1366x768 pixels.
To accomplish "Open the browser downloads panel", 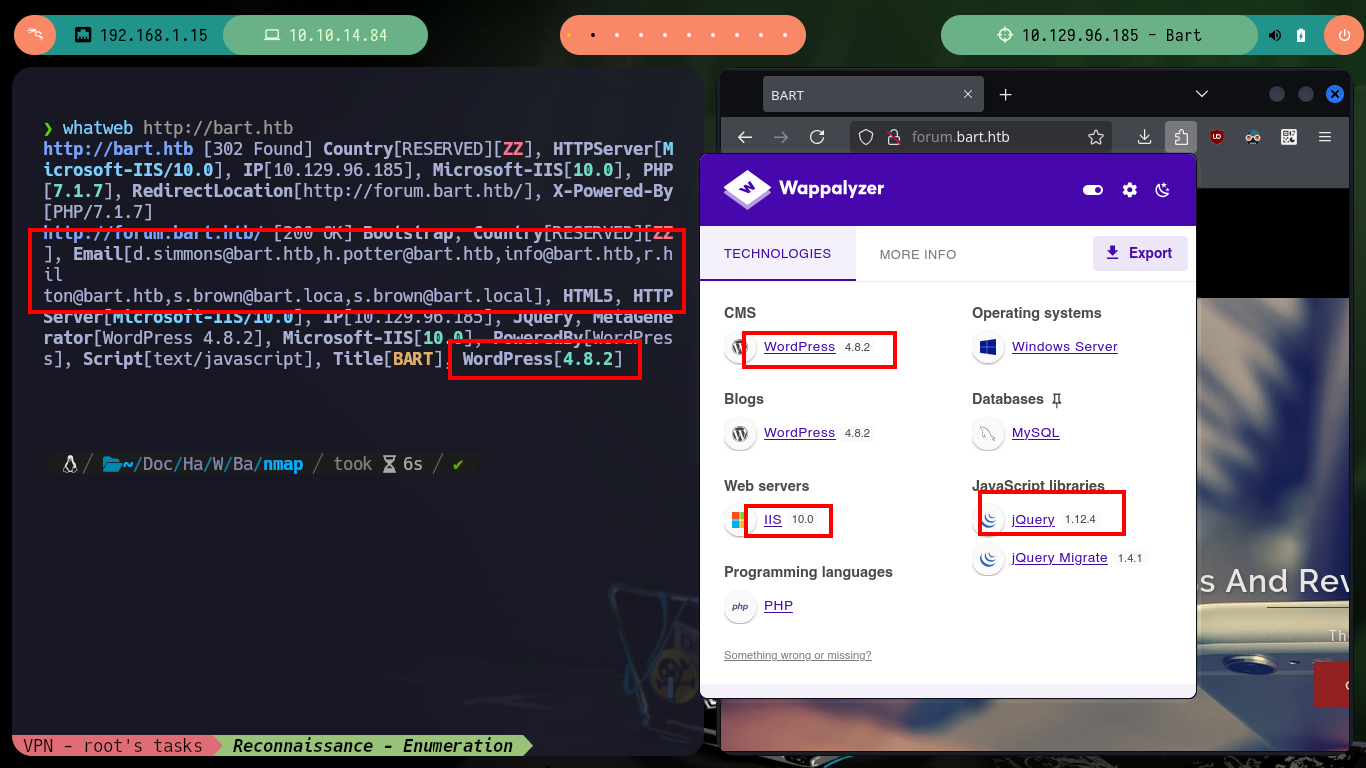I will 1146,137.
